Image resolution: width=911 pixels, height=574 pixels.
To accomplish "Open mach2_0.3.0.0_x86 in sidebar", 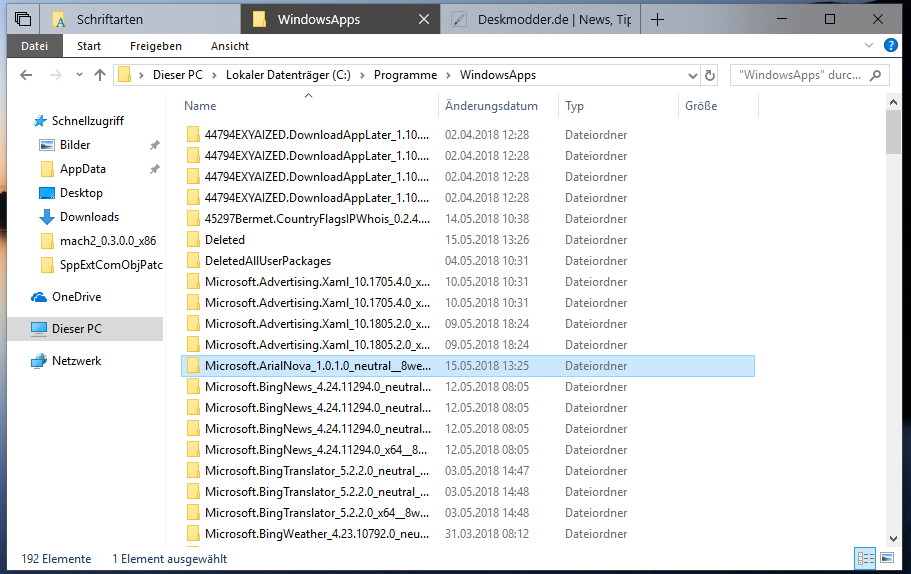I will click(107, 241).
